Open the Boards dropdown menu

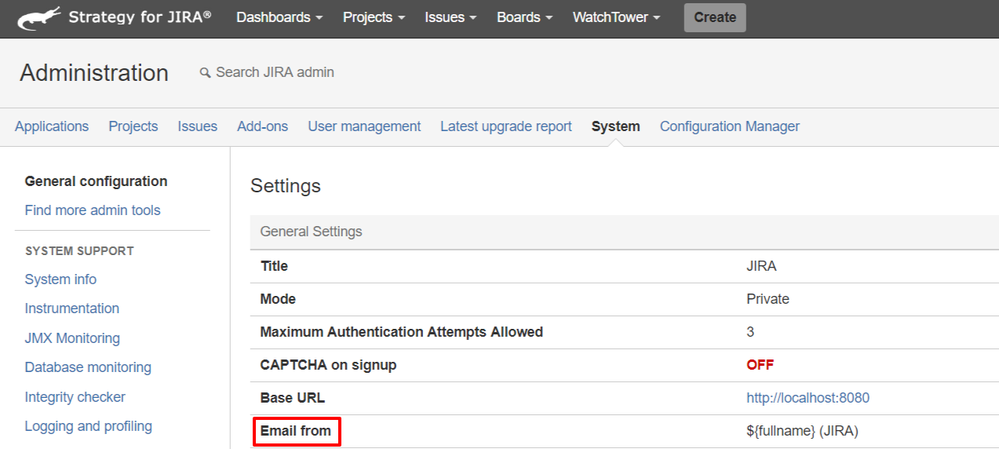pos(524,18)
